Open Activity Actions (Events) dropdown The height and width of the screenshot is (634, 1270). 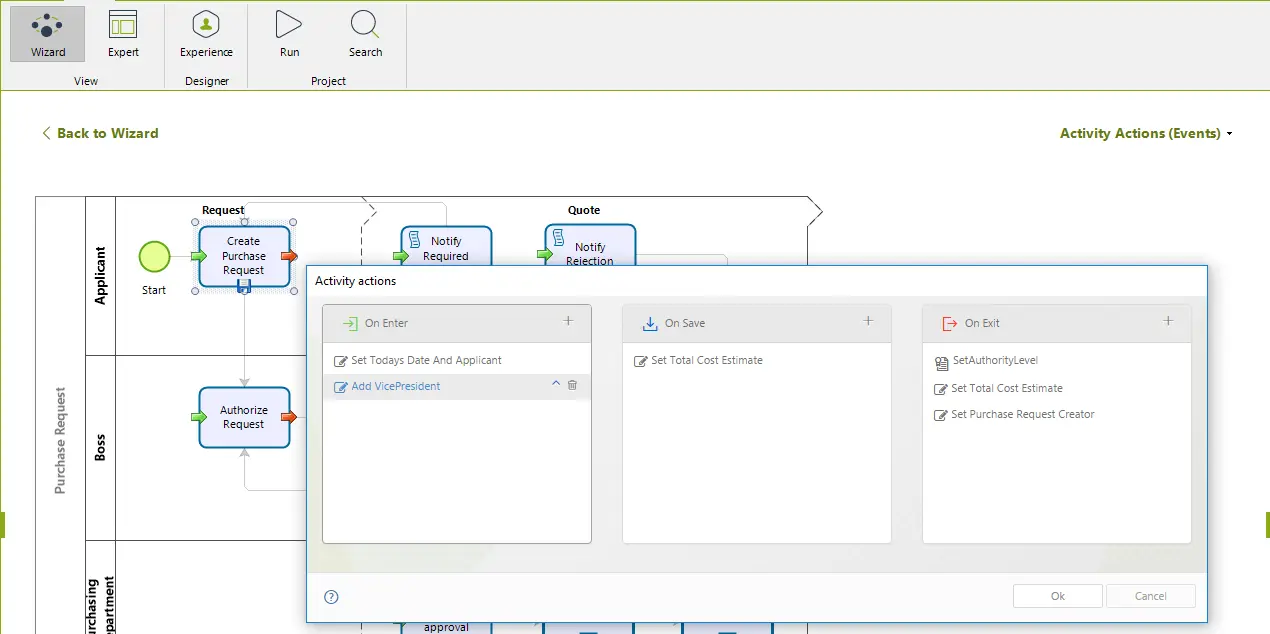click(1146, 133)
